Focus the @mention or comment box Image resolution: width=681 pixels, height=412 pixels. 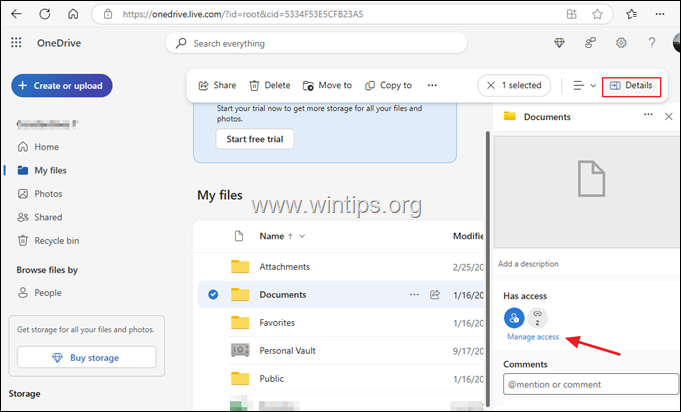(x=591, y=384)
